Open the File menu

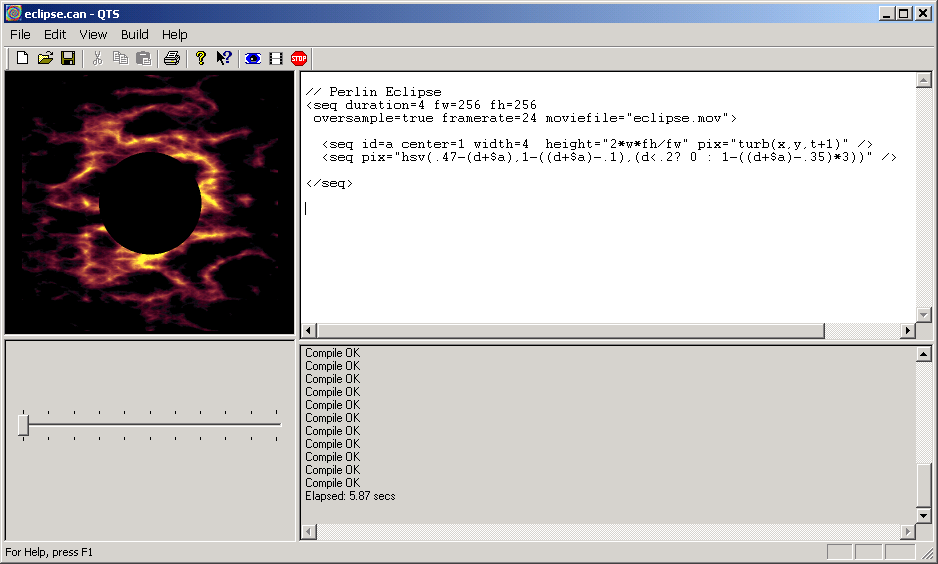pyautogui.click(x=20, y=35)
